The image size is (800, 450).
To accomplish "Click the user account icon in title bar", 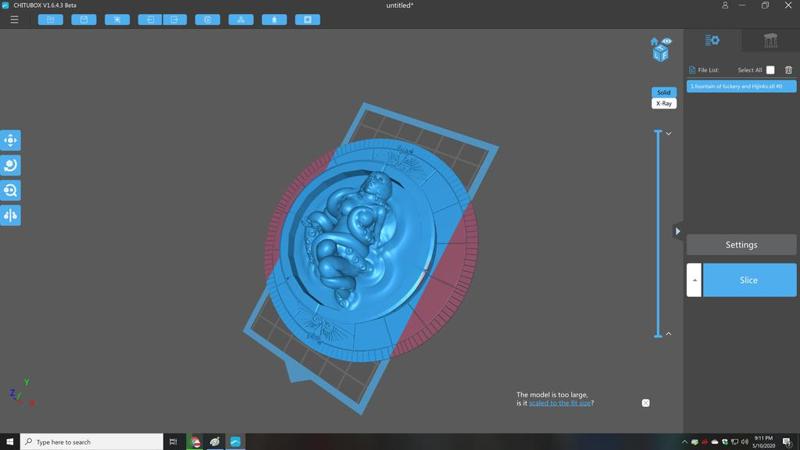I will [724, 5].
